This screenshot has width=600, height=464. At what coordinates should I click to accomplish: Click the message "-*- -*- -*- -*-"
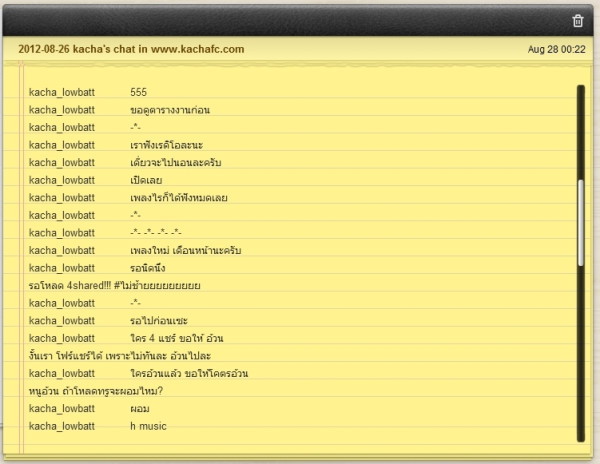coord(156,232)
